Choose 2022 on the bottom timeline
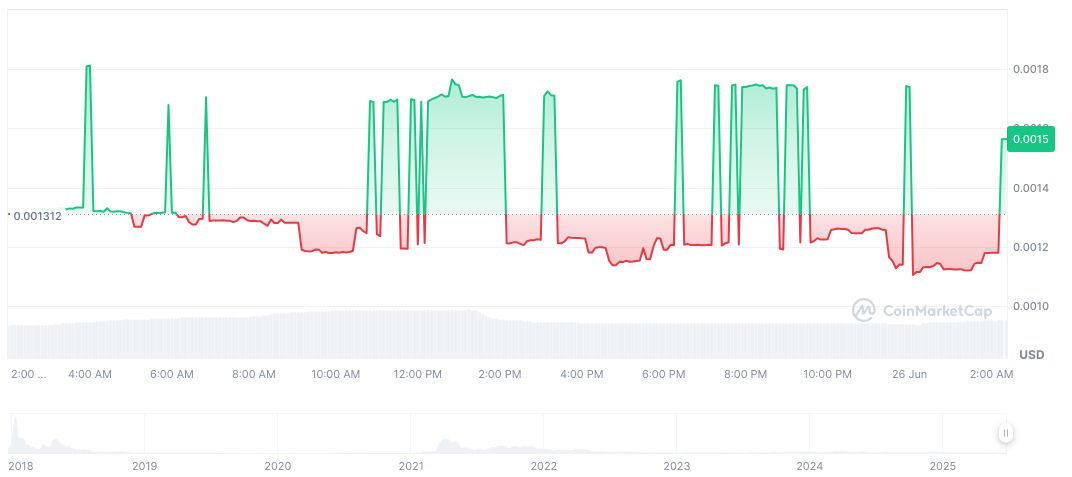 pos(544,466)
